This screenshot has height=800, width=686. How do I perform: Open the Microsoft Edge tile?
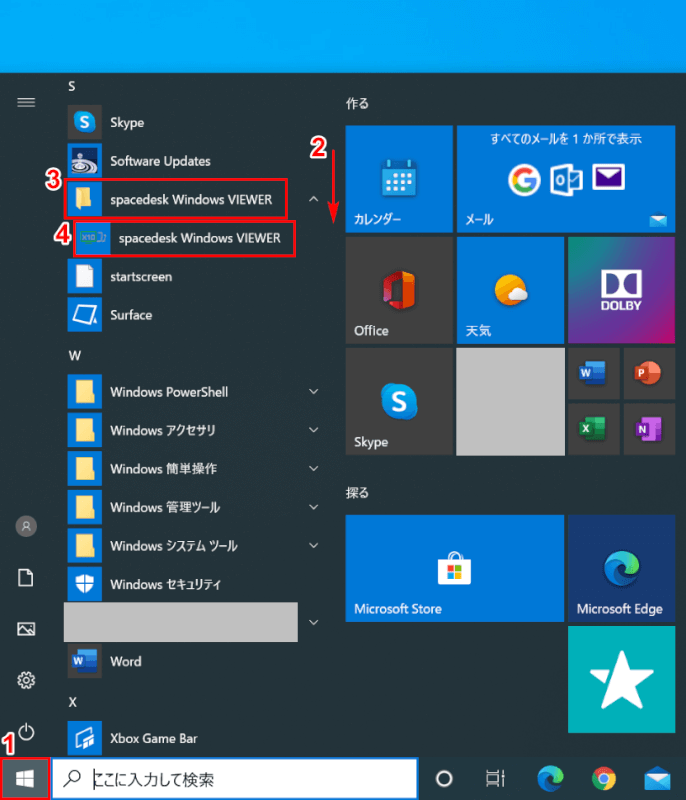pos(622,568)
